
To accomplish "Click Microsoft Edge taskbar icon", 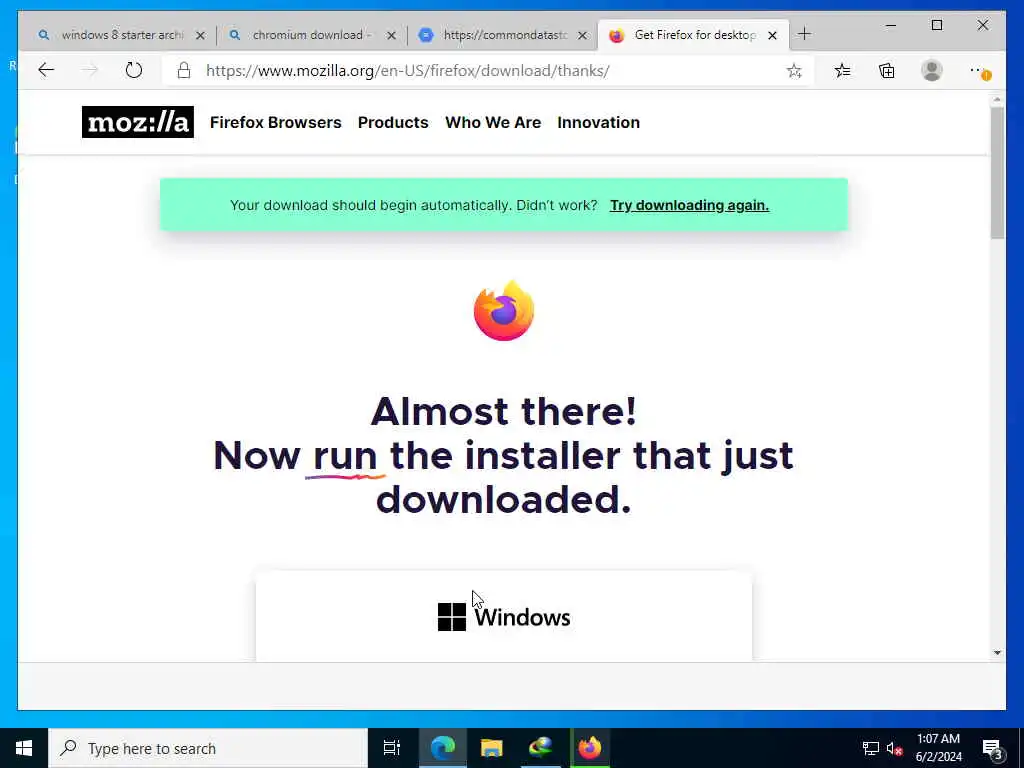I will pos(443,748).
